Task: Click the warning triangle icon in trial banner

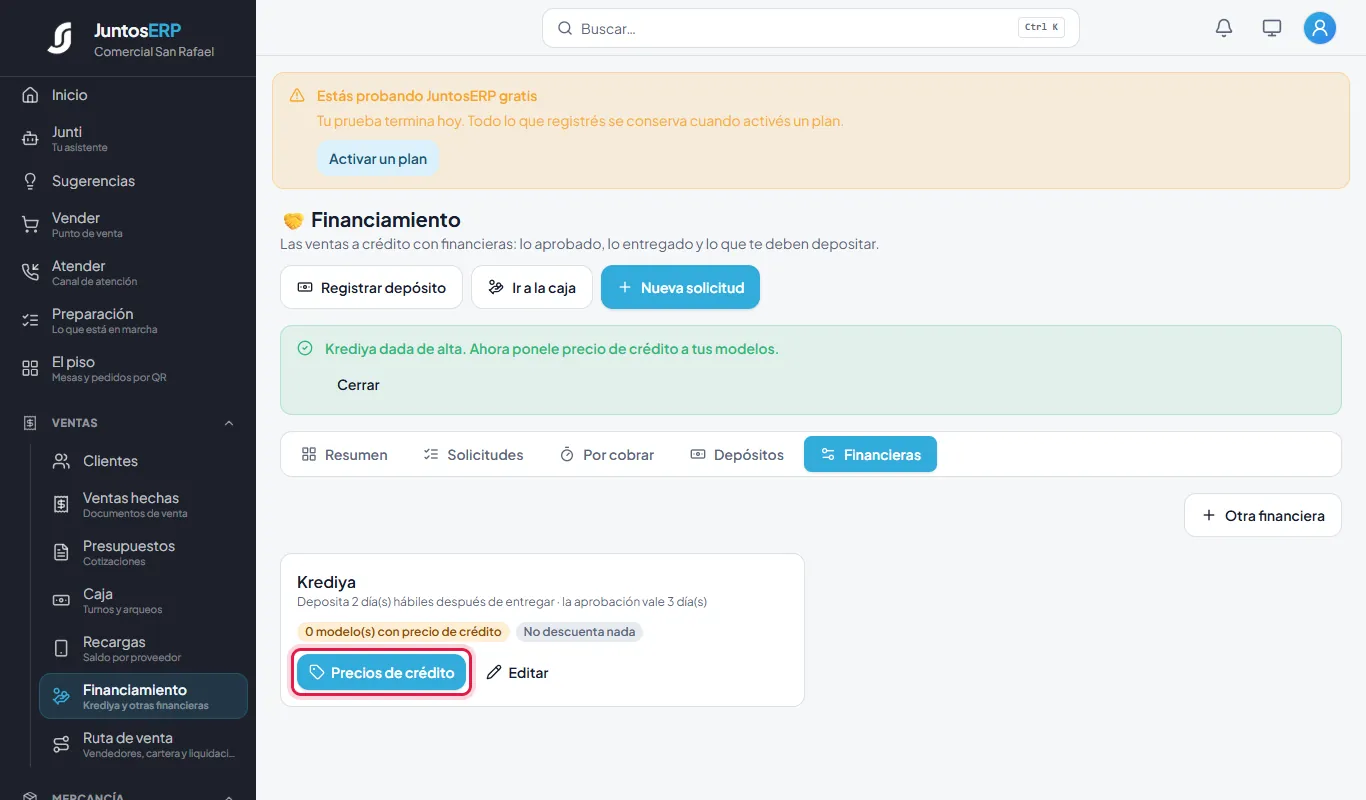Action: [297, 96]
